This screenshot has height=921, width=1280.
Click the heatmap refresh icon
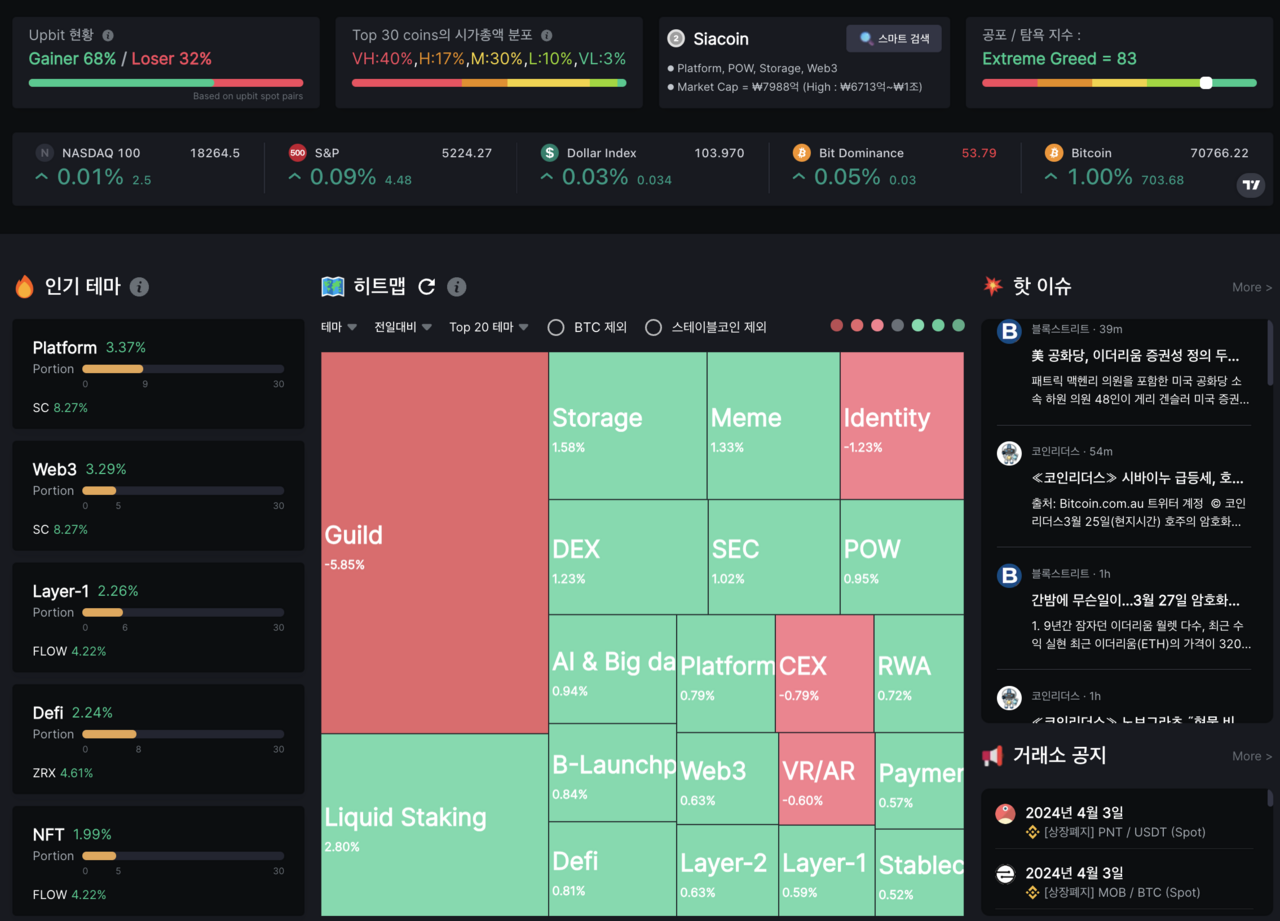coord(426,287)
